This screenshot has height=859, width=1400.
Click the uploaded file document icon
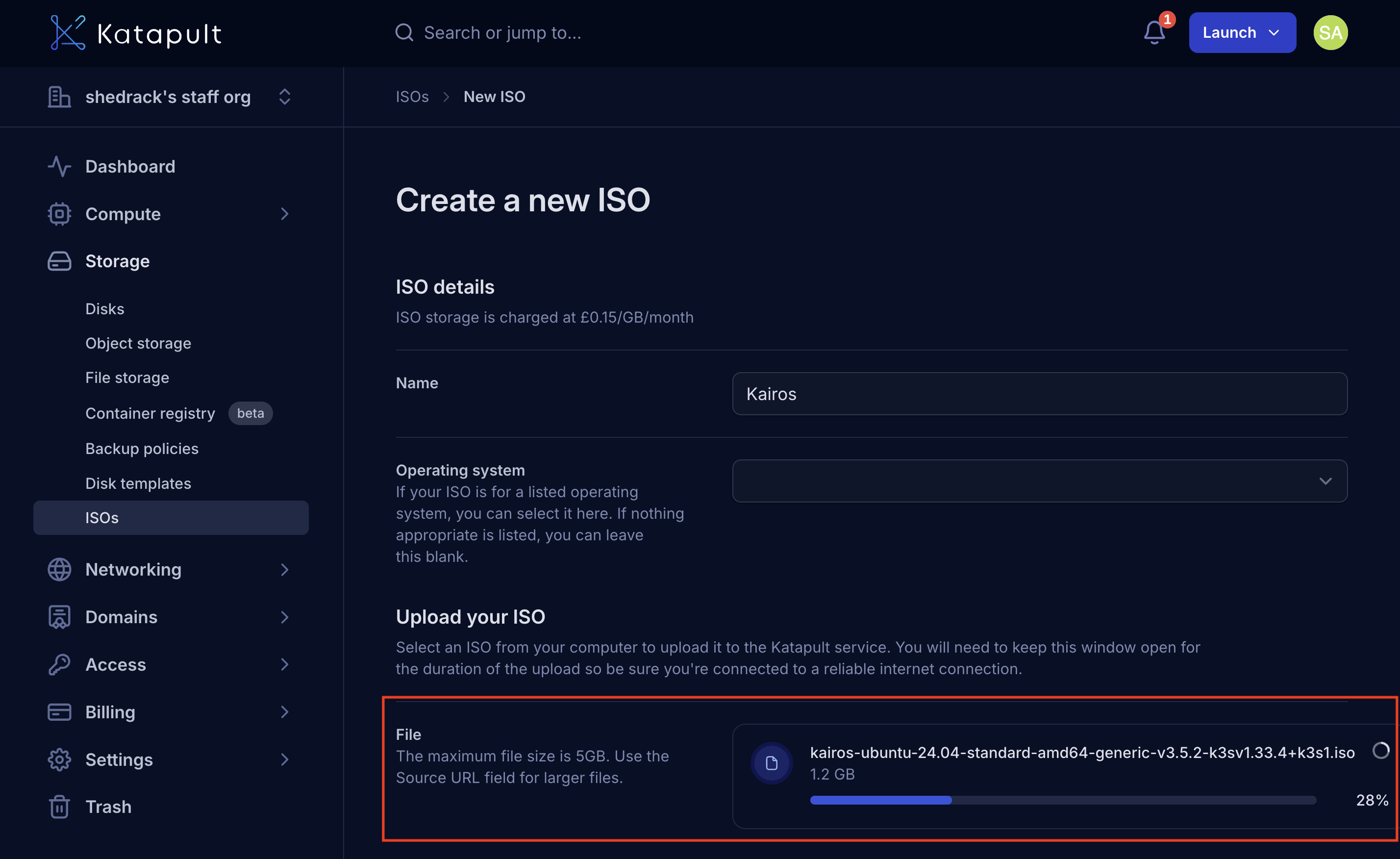tap(772, 763)
